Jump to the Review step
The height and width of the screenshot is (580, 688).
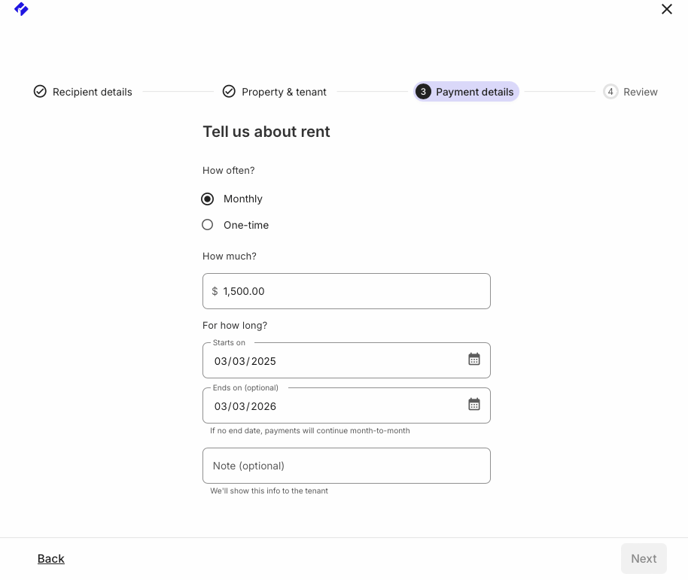click(640, 92)
